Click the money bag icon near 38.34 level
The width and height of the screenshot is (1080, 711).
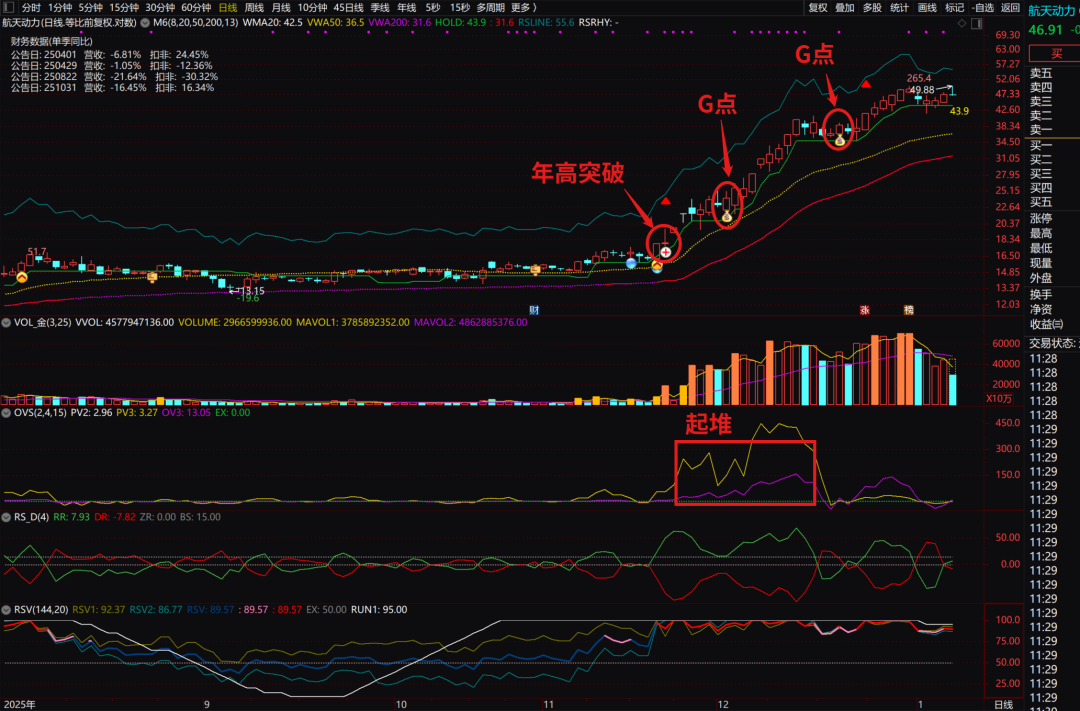point(840,141)
